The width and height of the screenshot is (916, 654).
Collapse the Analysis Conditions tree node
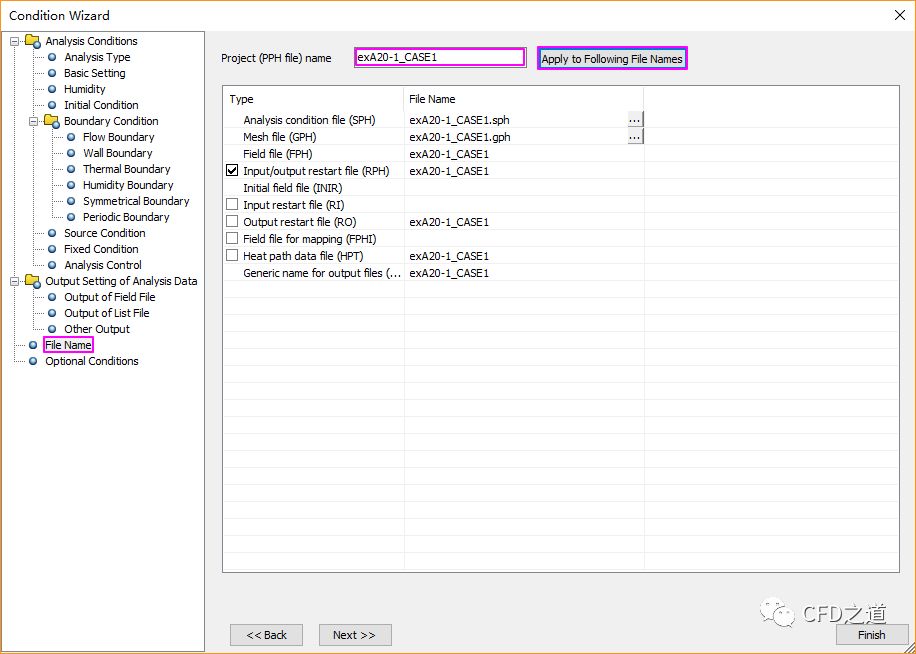coord(15,41)
